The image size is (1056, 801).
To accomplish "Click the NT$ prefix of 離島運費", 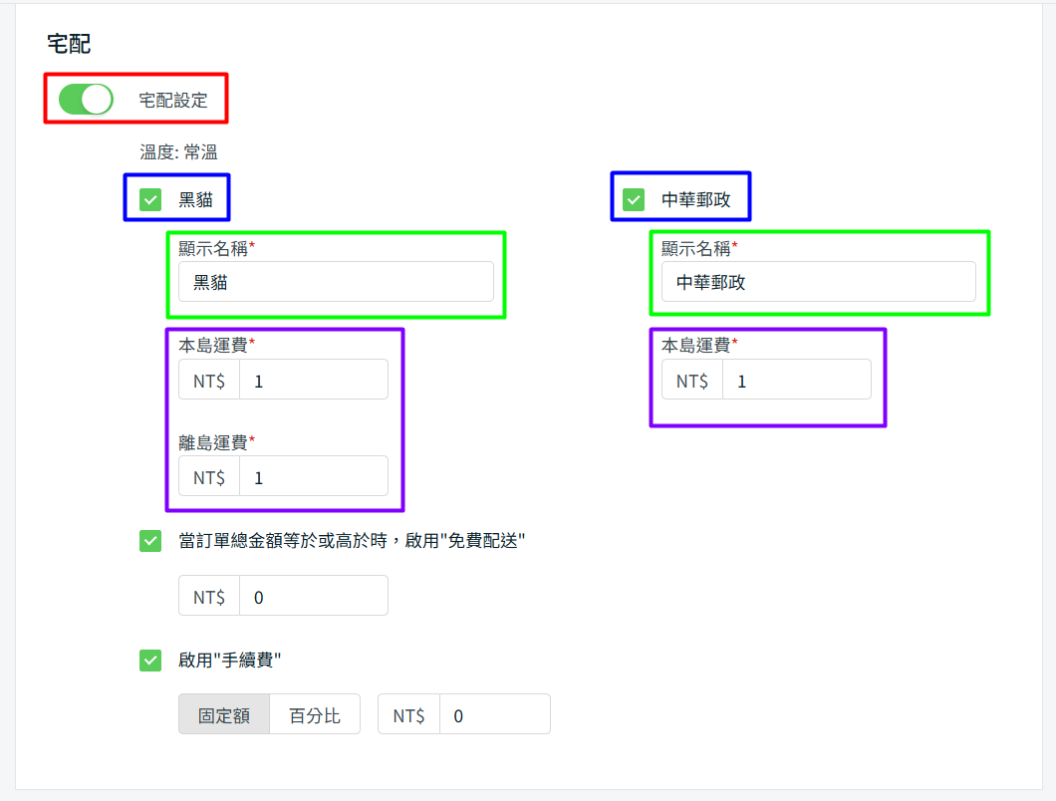I will pyautogui.click(x=209, y=478).
